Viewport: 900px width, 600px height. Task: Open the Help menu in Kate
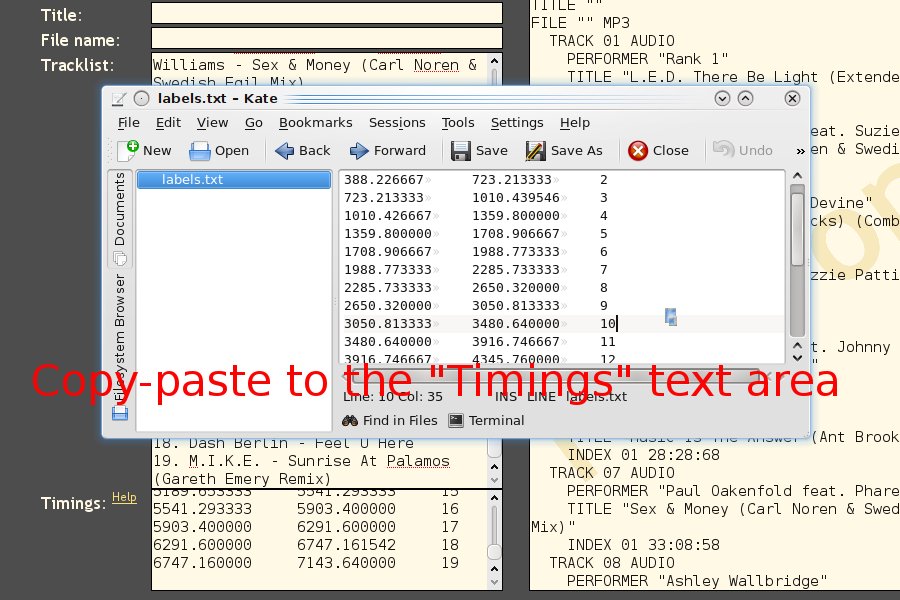coord(575,123)
